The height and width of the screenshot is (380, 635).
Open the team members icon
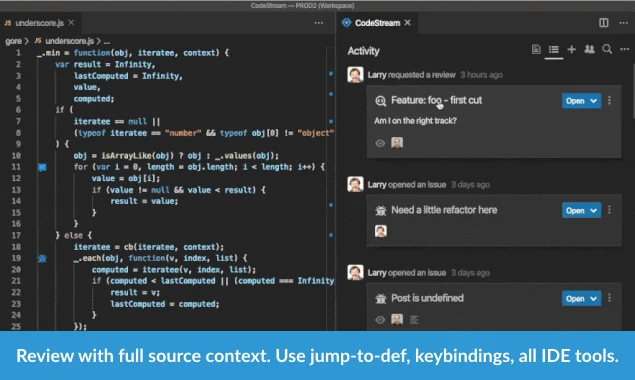589,49
